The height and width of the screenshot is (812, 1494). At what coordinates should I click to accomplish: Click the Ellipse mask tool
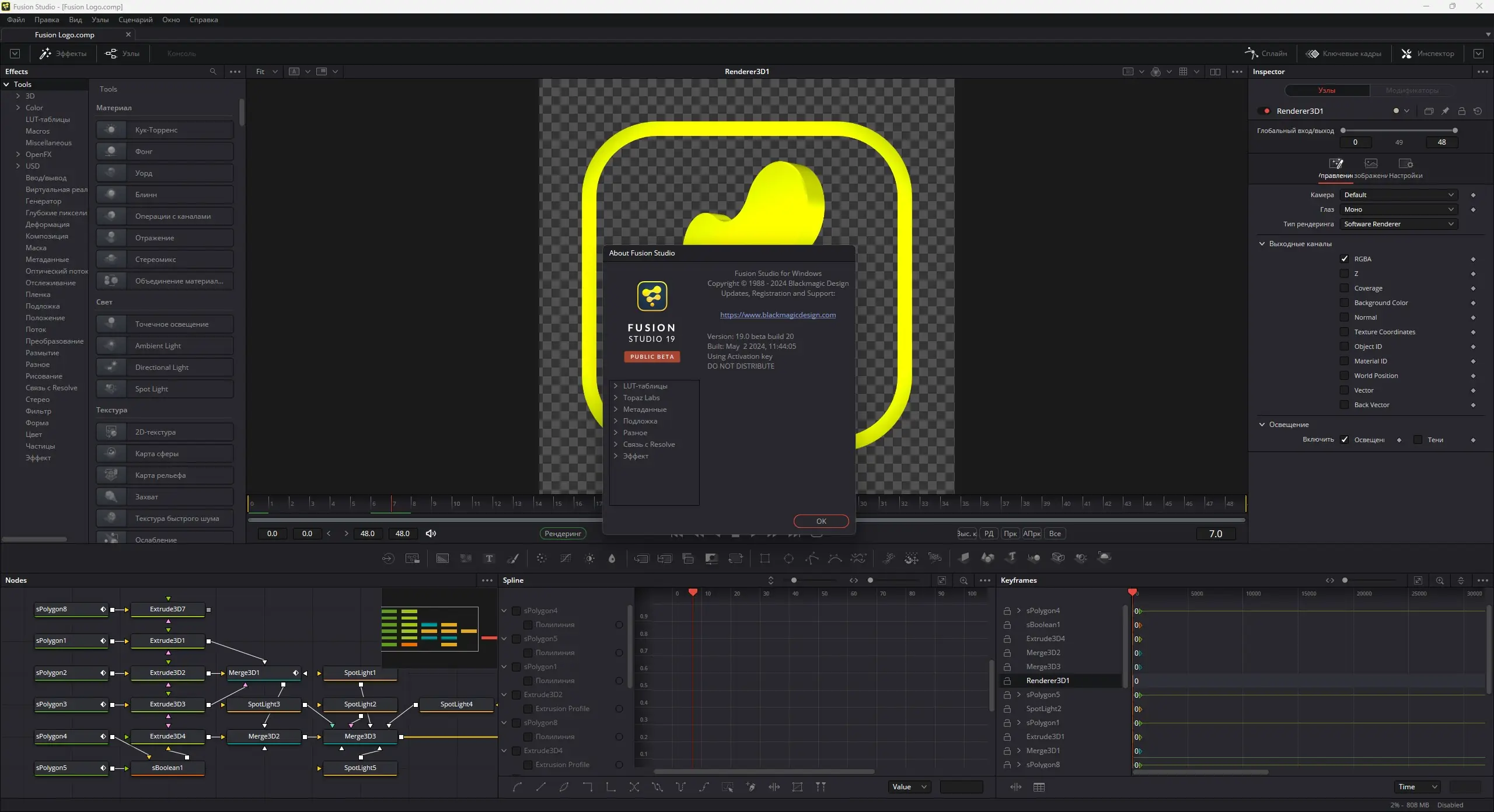tap(788, 558)
